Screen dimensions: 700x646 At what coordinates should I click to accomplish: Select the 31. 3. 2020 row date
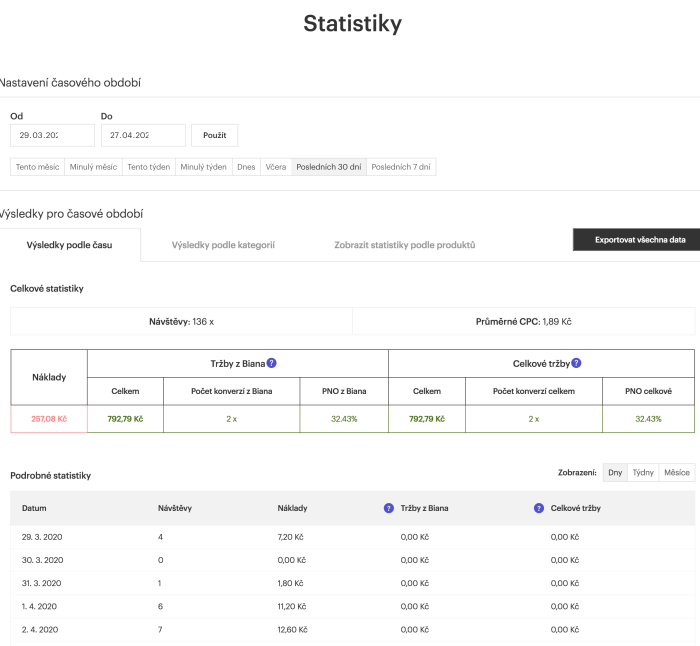tap(42, 583)
